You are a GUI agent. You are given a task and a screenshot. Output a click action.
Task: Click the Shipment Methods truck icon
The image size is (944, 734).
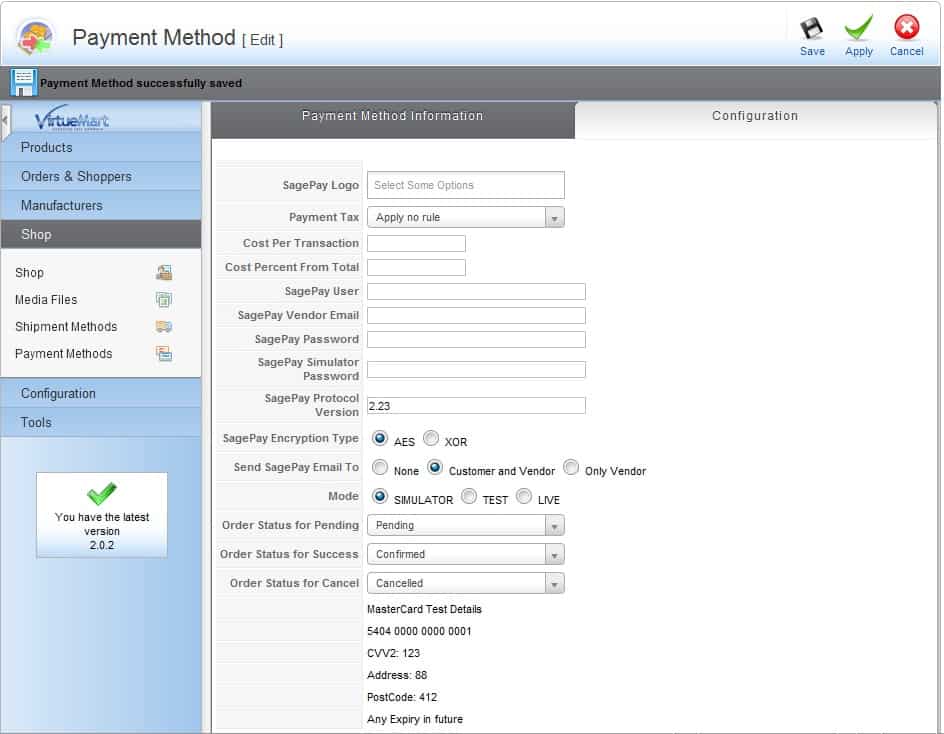(x=164, y=326)
